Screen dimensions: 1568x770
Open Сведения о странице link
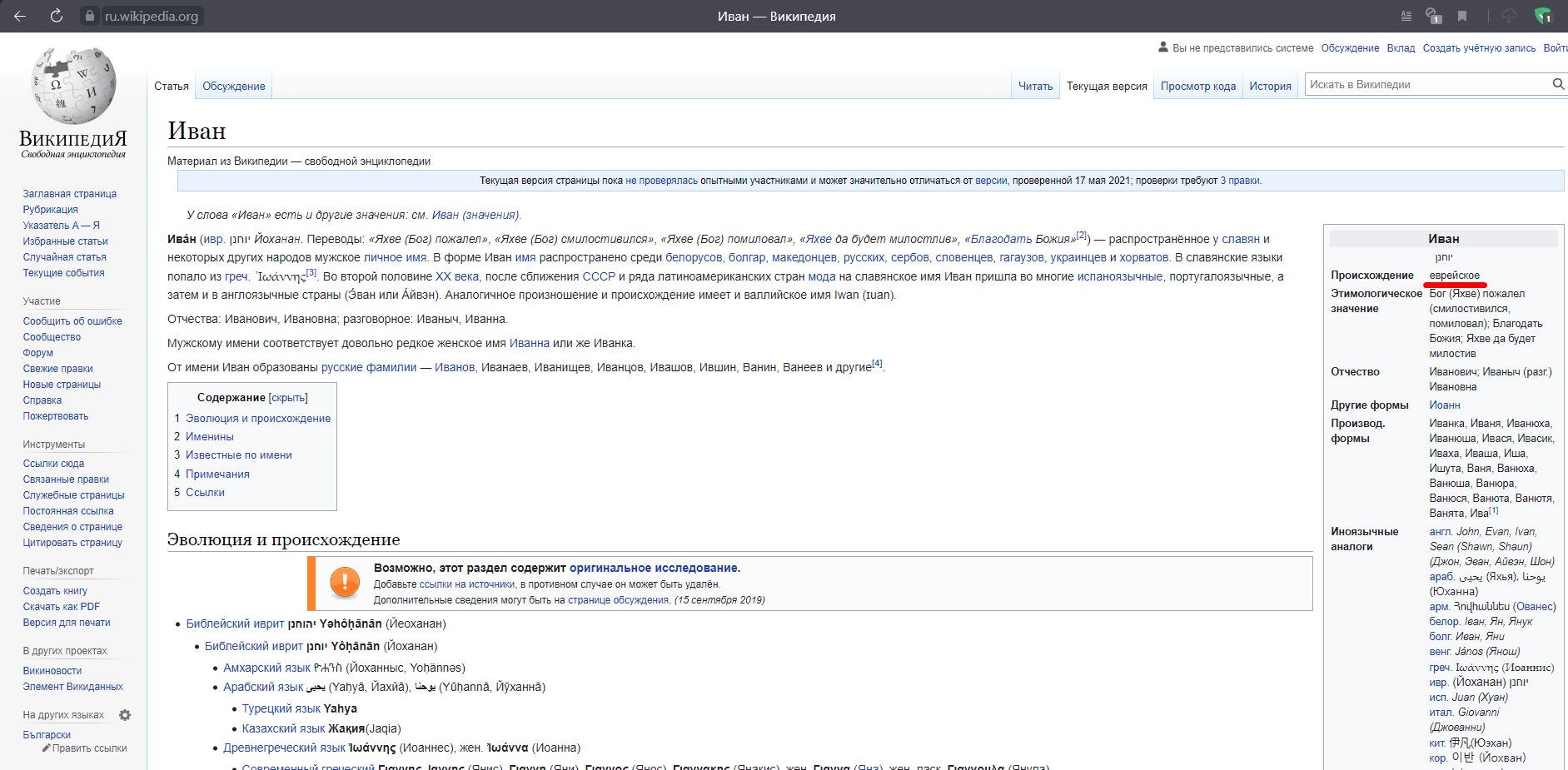72,527
